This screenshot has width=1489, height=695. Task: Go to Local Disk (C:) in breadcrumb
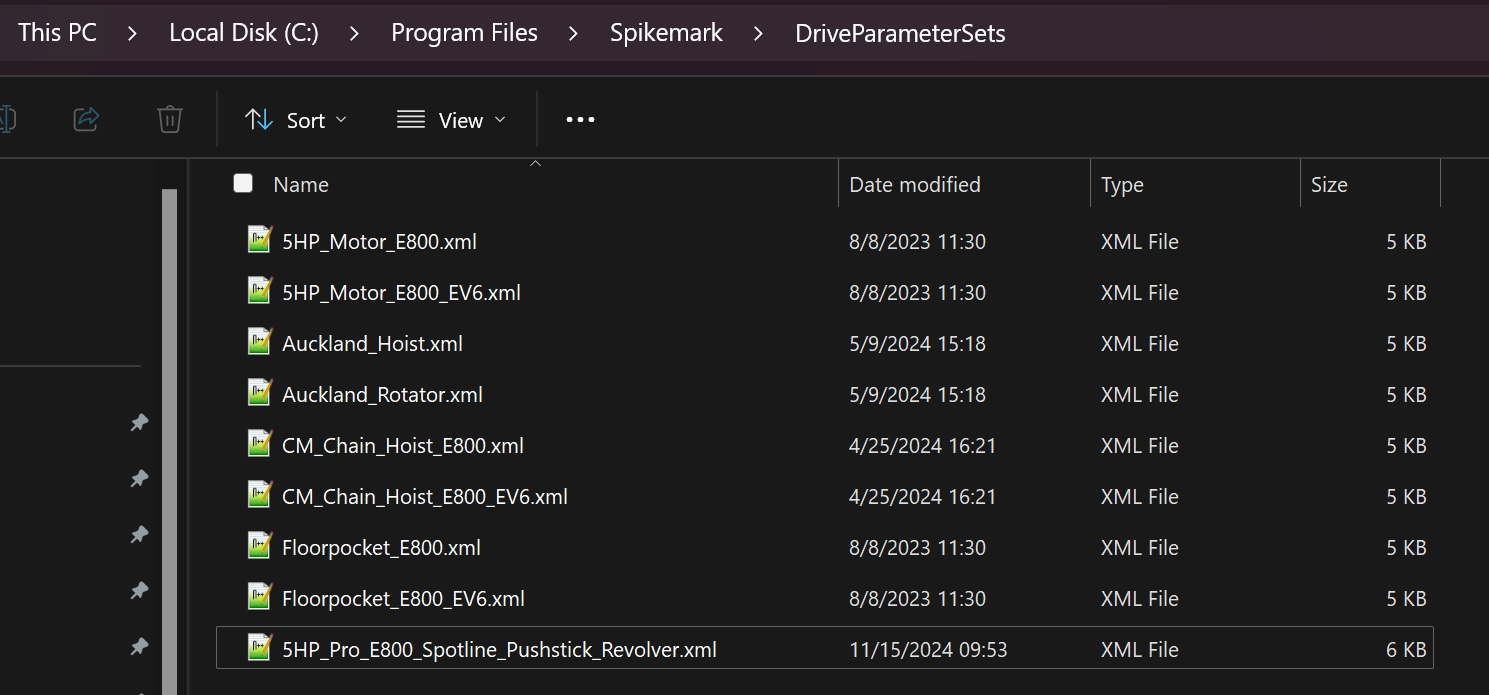pyautogui.click(x=244, y=33)
